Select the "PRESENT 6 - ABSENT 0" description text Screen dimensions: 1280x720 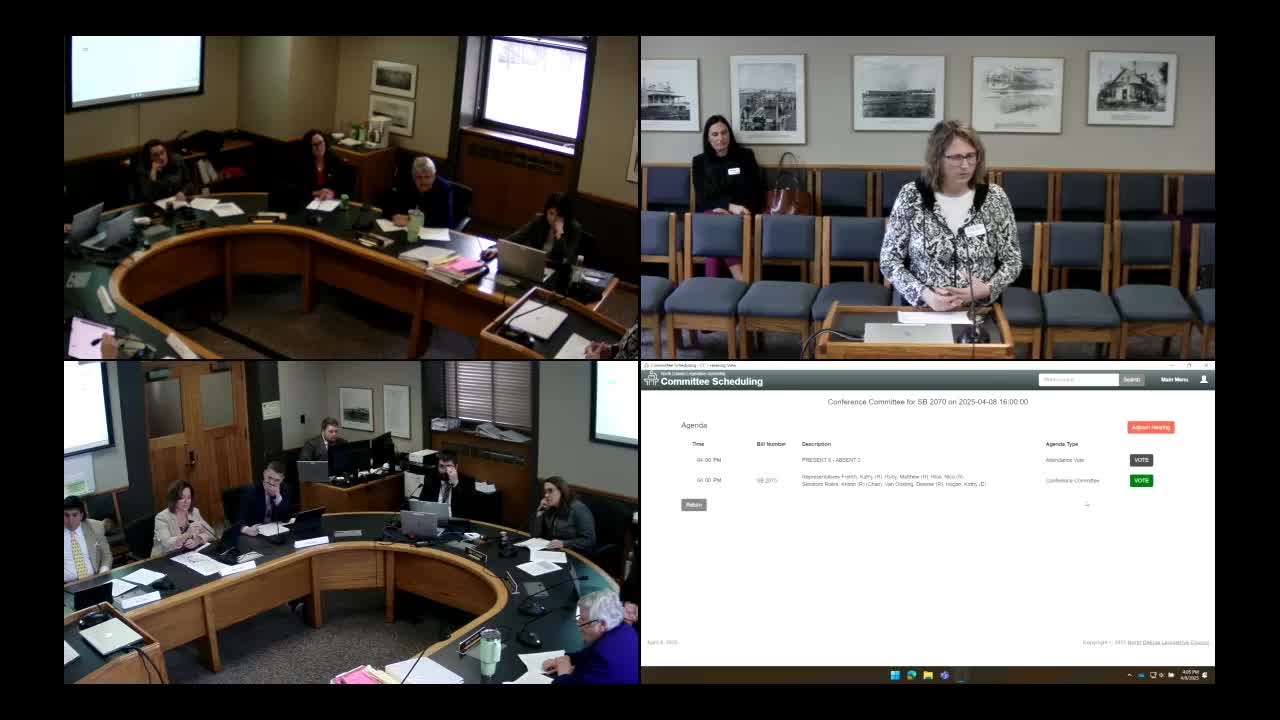pyautogui.click(x=831, y=460)
